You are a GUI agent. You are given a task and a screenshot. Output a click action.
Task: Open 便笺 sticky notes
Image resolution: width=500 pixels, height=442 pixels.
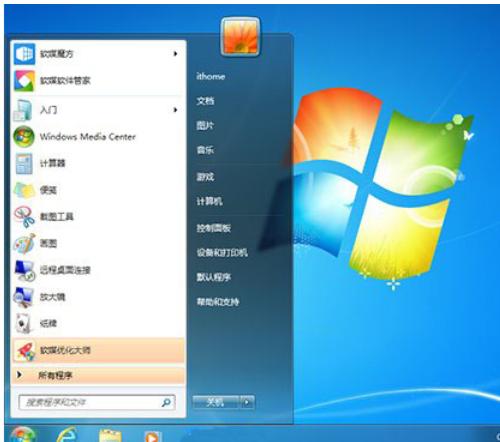click(x=98, y=190)
